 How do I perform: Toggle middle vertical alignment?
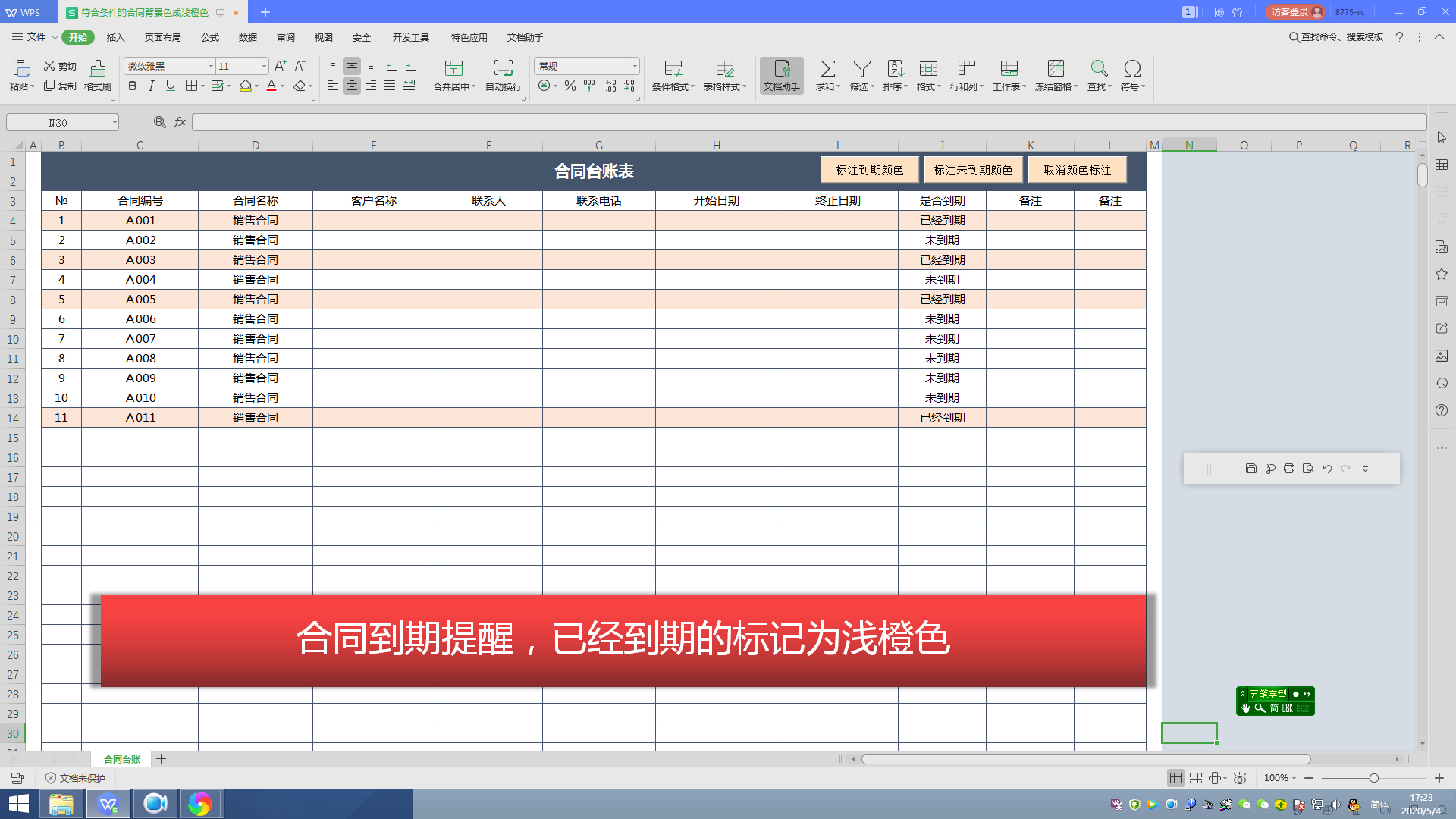352,66
